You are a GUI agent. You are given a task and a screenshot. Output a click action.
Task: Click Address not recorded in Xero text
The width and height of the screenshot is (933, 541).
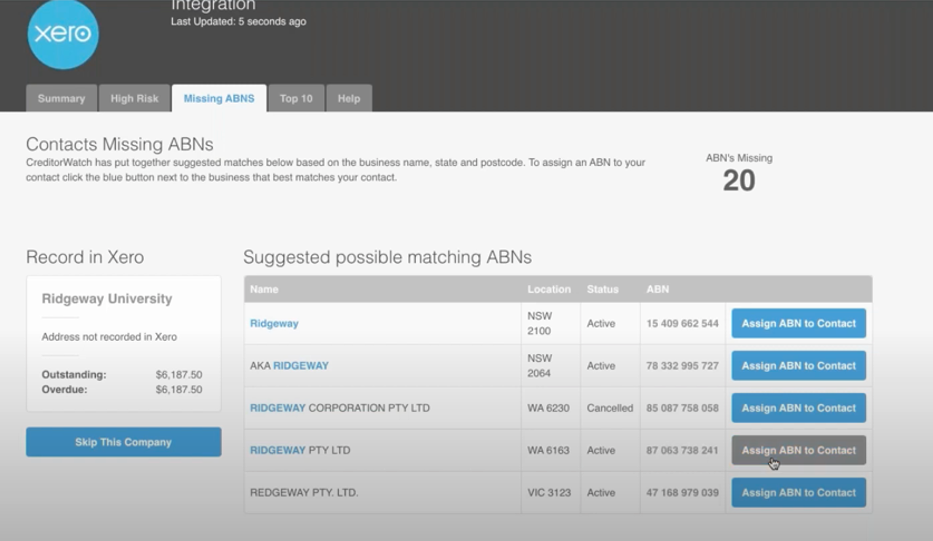tap(109, 337)
